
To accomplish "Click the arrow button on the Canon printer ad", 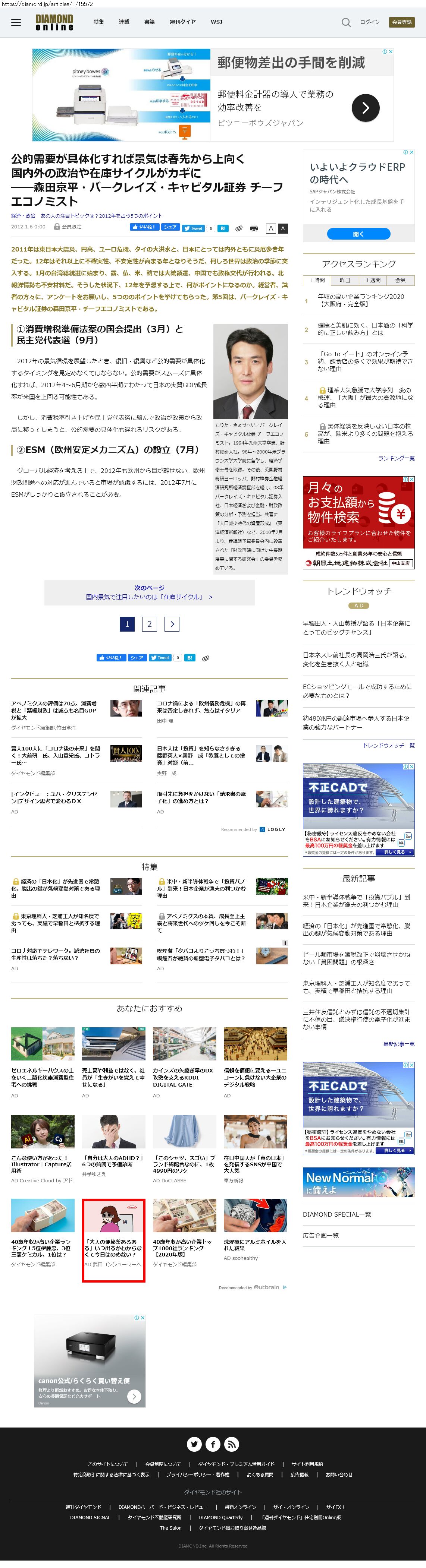I will pos(134,1396).
